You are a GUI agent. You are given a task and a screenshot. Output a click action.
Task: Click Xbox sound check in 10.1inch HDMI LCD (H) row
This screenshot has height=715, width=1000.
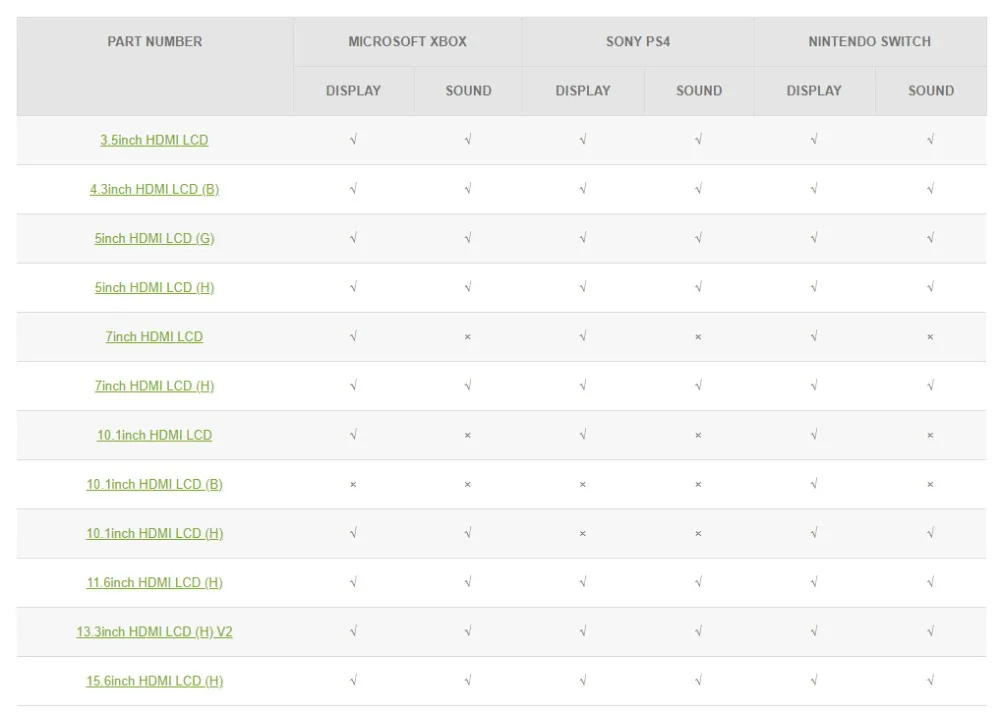pyautogui.click(x=468, y=533)
